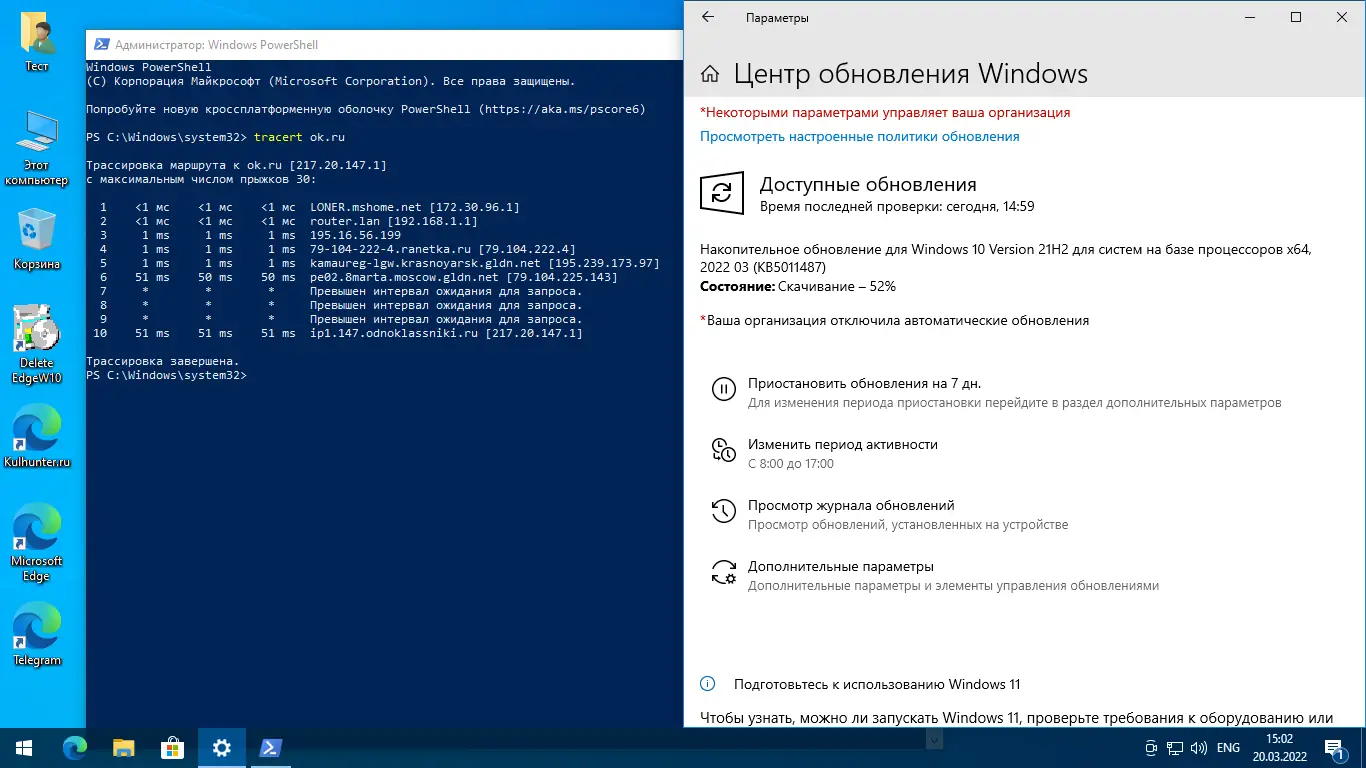
Task: Click the Meet Now tray icon
Action: tap(1150, 748)
